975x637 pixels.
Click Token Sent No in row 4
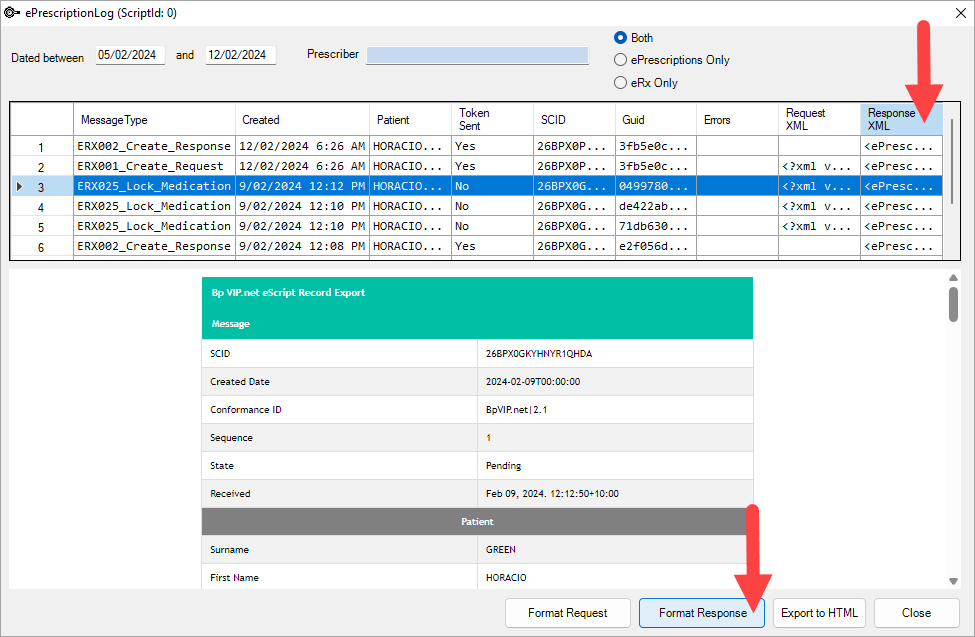point(492,207)
